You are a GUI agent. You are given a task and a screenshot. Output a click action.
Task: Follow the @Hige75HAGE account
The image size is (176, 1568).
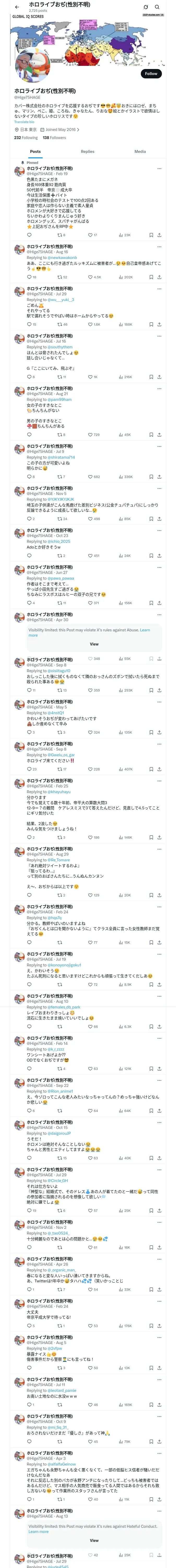coord(150,74)
